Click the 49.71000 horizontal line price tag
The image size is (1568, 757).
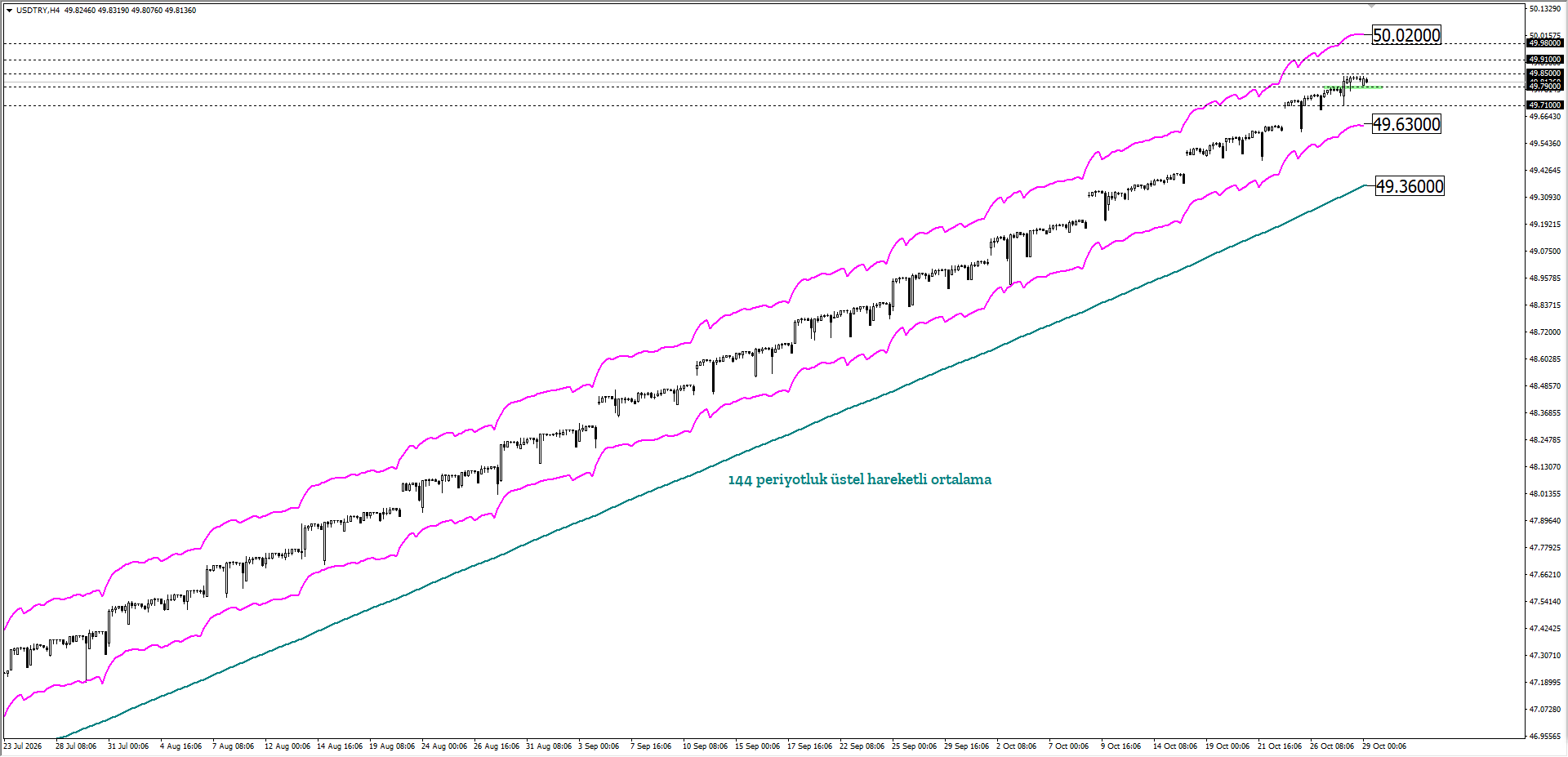[x=1544, y=105]
